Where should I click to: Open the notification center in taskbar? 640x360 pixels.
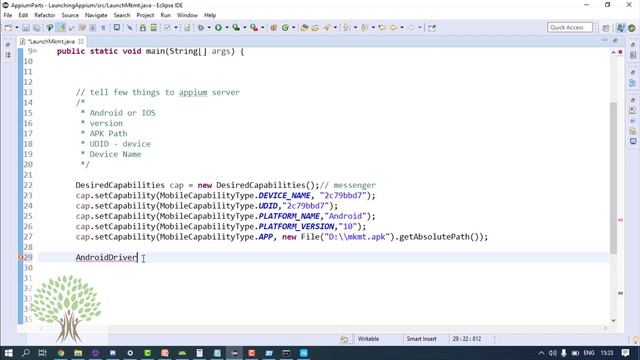point(626,353)
